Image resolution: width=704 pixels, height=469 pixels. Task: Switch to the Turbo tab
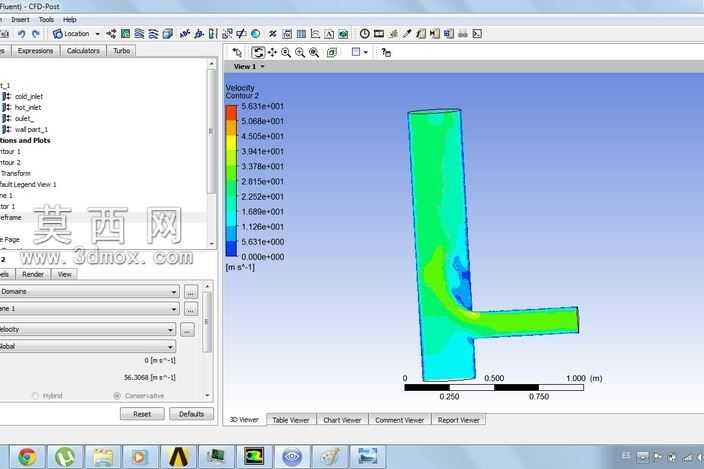(121, 51)
